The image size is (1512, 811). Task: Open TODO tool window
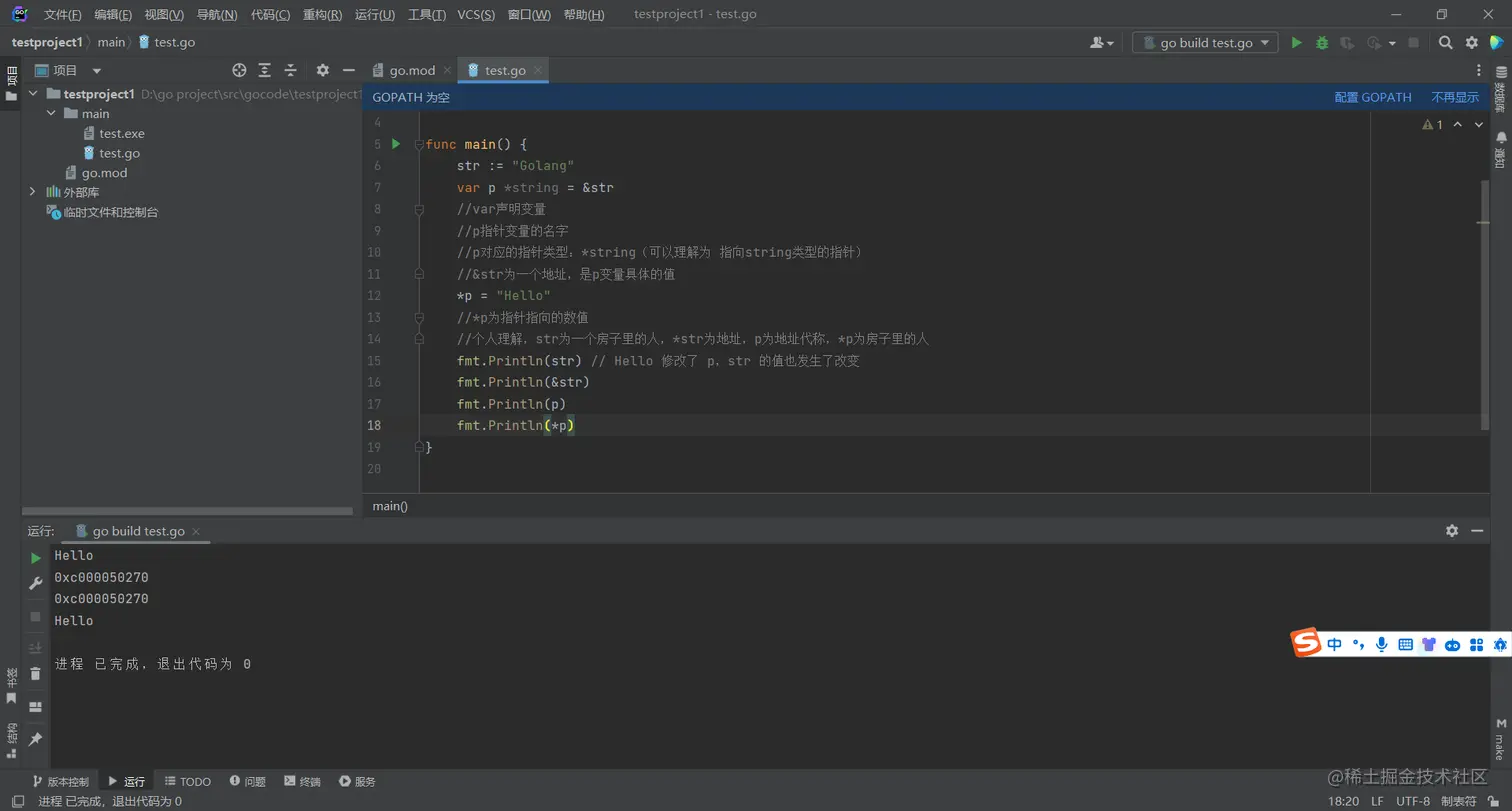188,782
